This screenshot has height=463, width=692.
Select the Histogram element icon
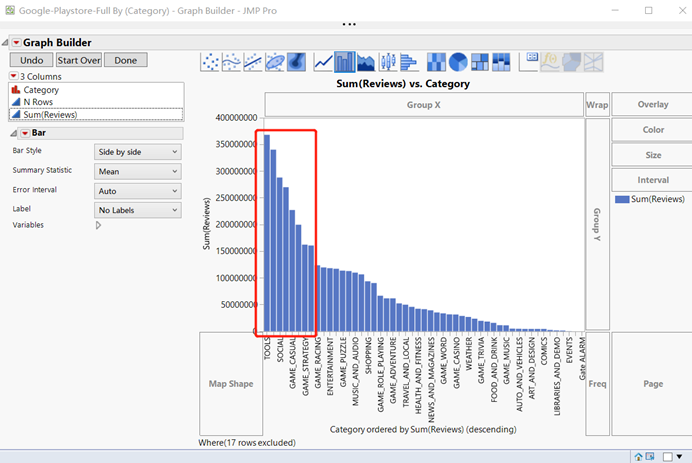409,62
